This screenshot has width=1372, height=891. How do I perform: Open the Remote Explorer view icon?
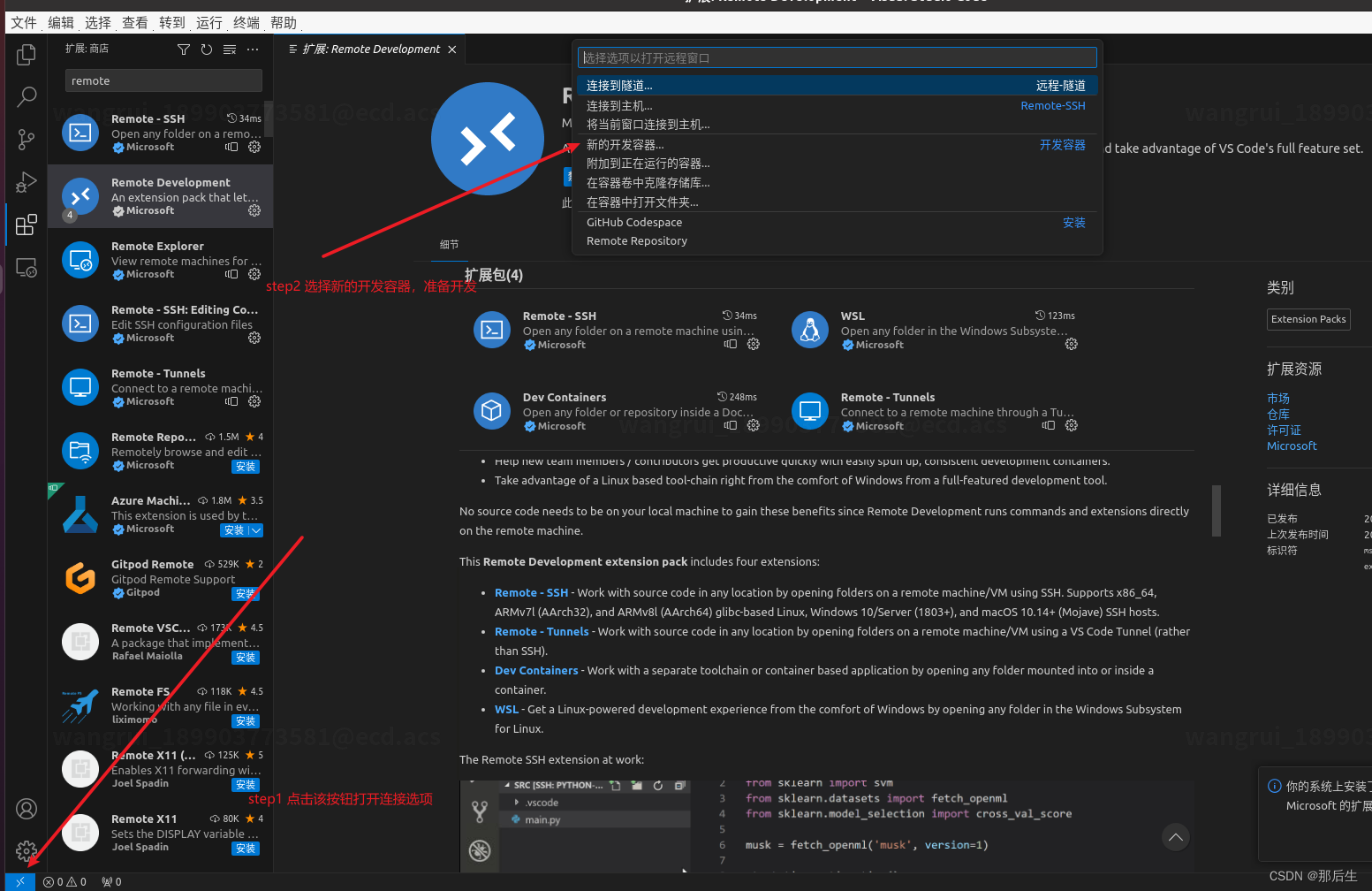[27, 267]
